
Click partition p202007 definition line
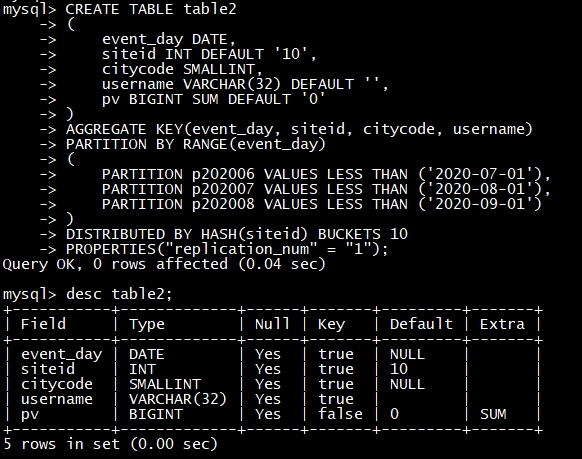tap(326, 189)
